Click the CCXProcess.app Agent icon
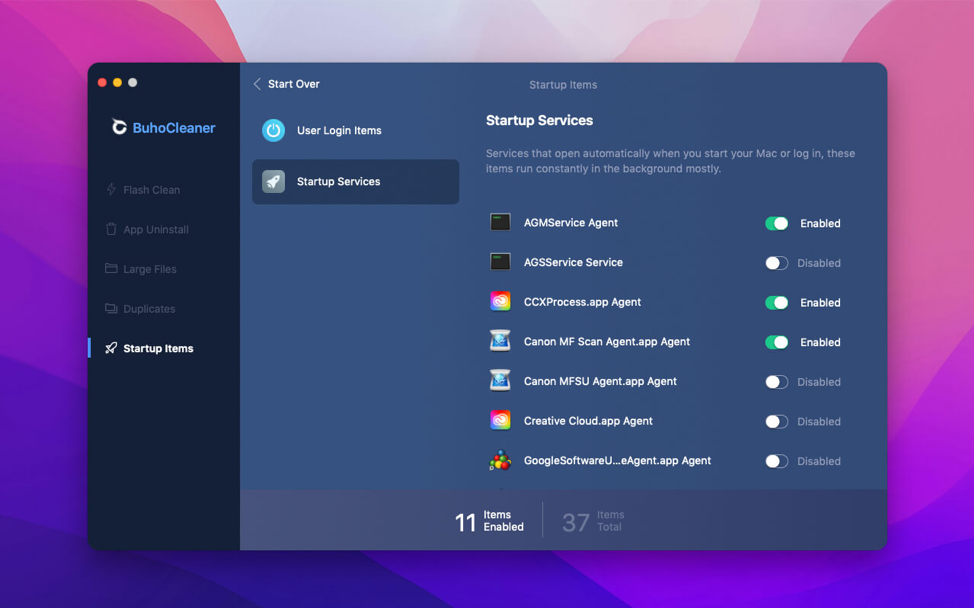Image resolution: width=974 pixels, height=608 pixels. (x=500, y=301)
